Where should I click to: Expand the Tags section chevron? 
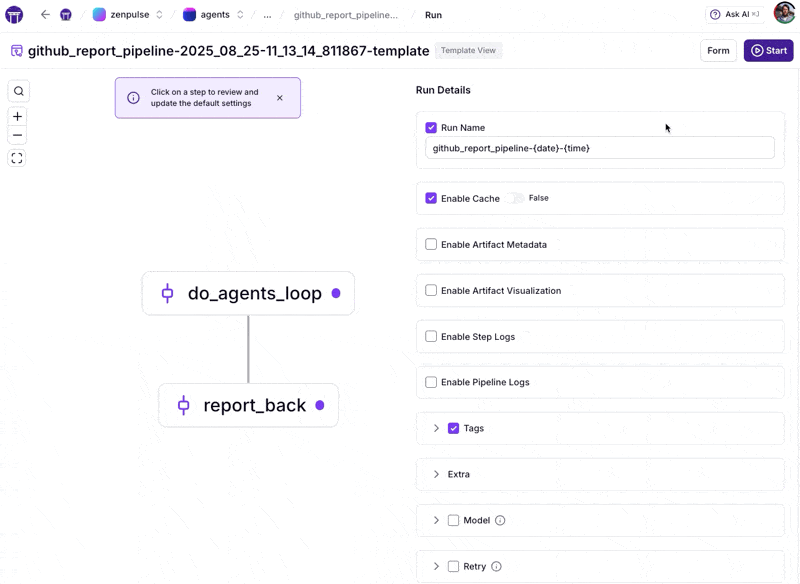tap(436, 428)
